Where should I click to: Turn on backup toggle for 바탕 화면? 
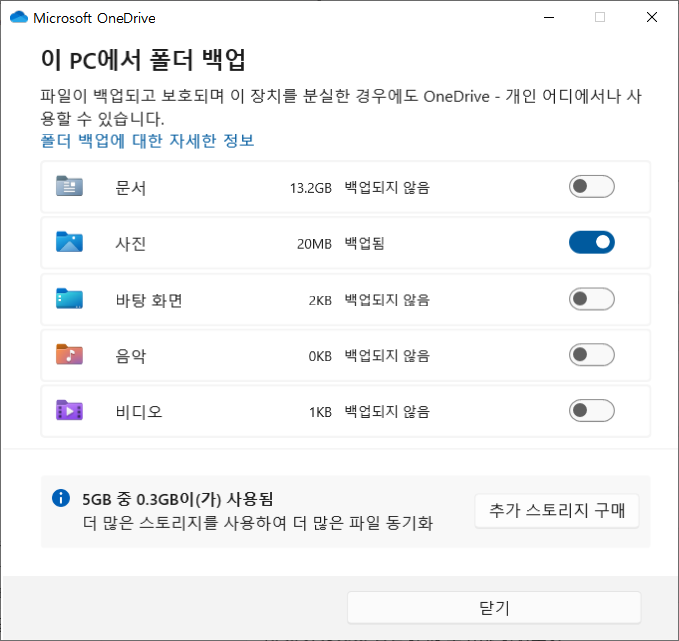coord(592,299)
